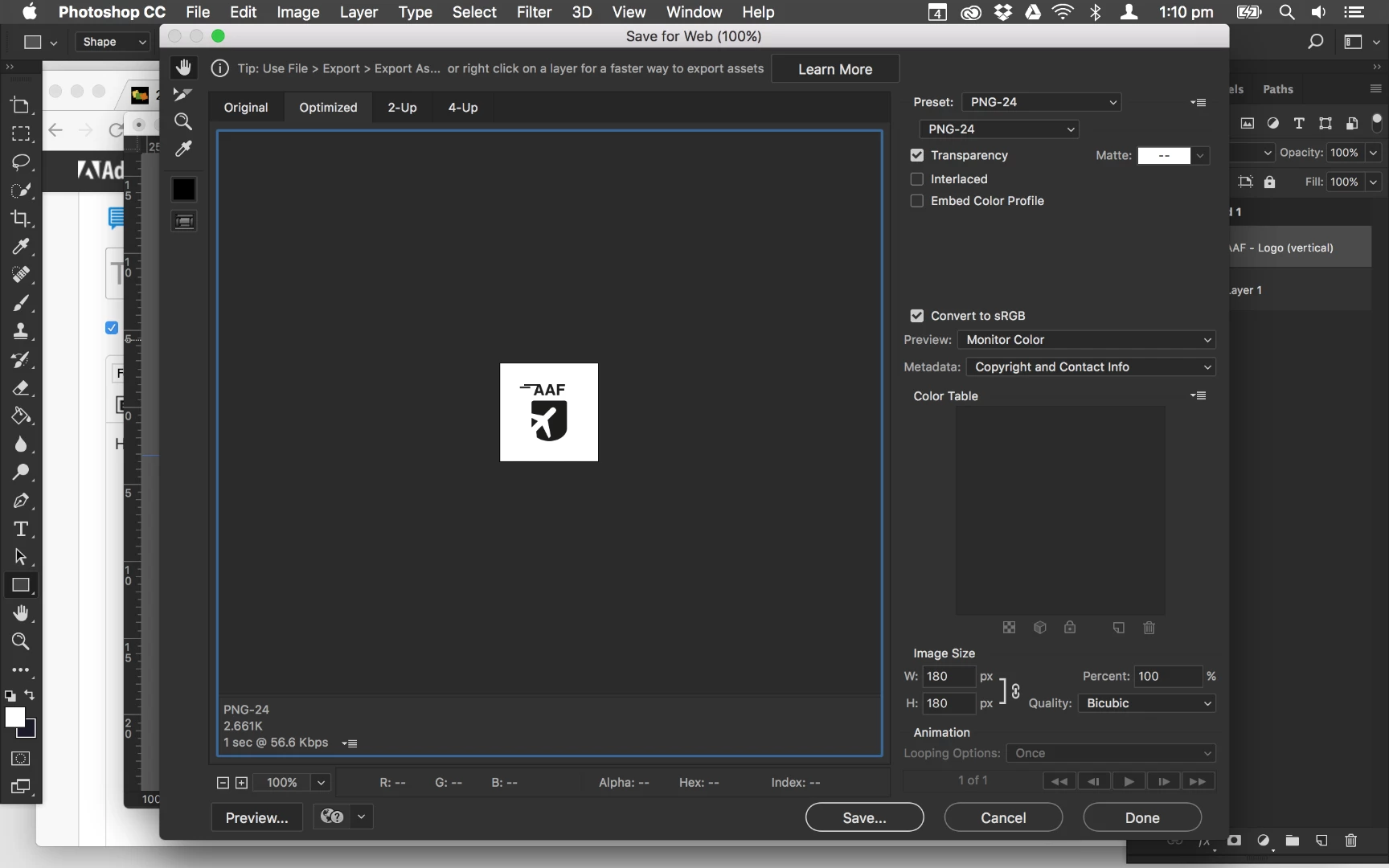Open the Matte dropdown arrow
Viewport: 1389px width, 868px height.
pos(1200,156)
